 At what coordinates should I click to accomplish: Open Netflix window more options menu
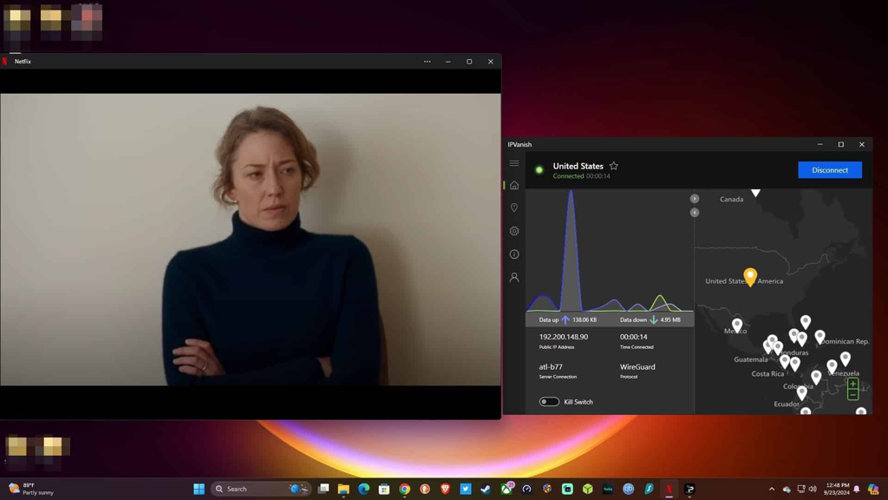(x=427, y=62)
